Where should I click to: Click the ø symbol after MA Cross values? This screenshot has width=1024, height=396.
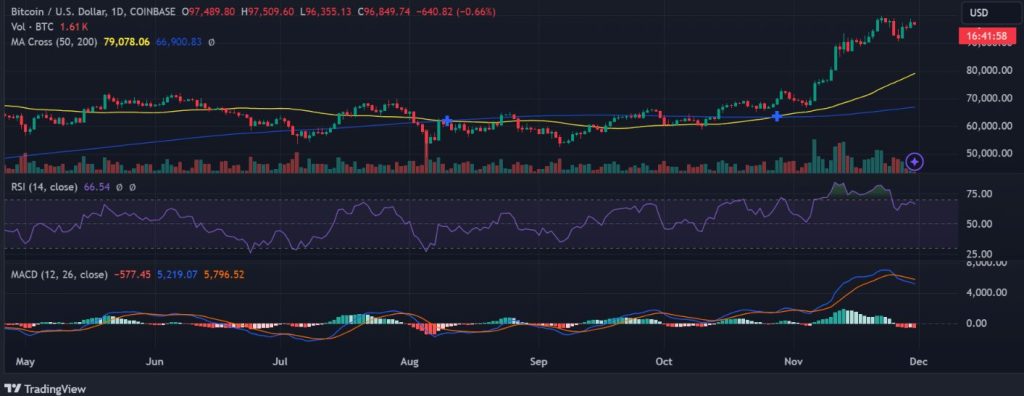pyautogui.click(x=211, y=42)
